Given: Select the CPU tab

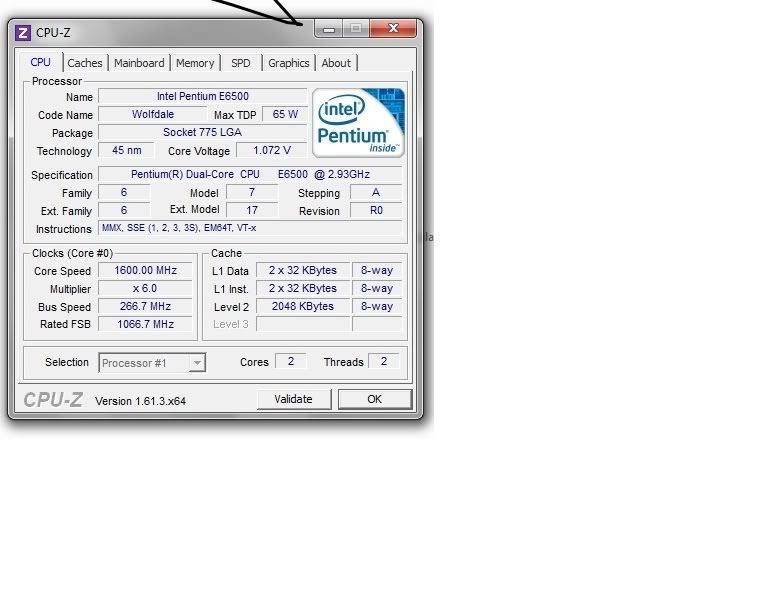Looking at the screenshot, I should 40,62.
